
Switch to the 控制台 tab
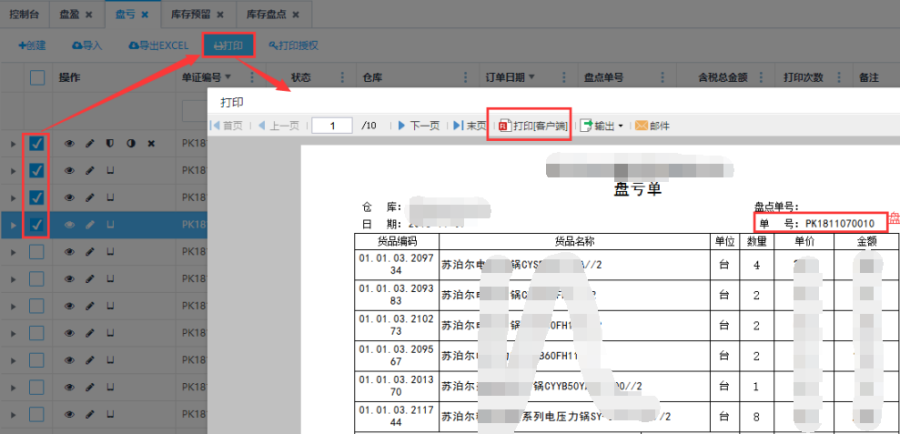23,15
